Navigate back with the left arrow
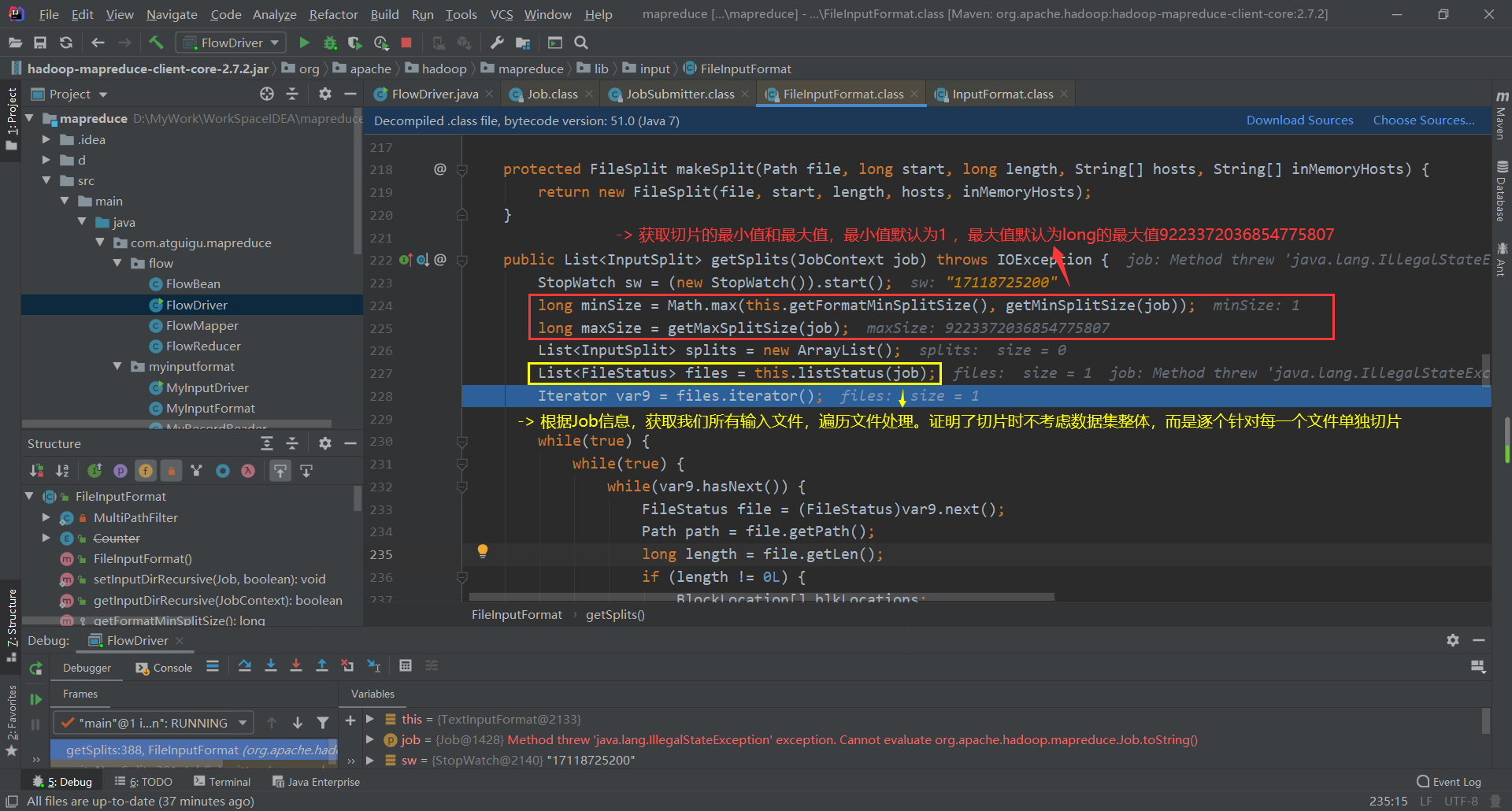The height and width of the screenshot is (811, 1512). [98, 43]
